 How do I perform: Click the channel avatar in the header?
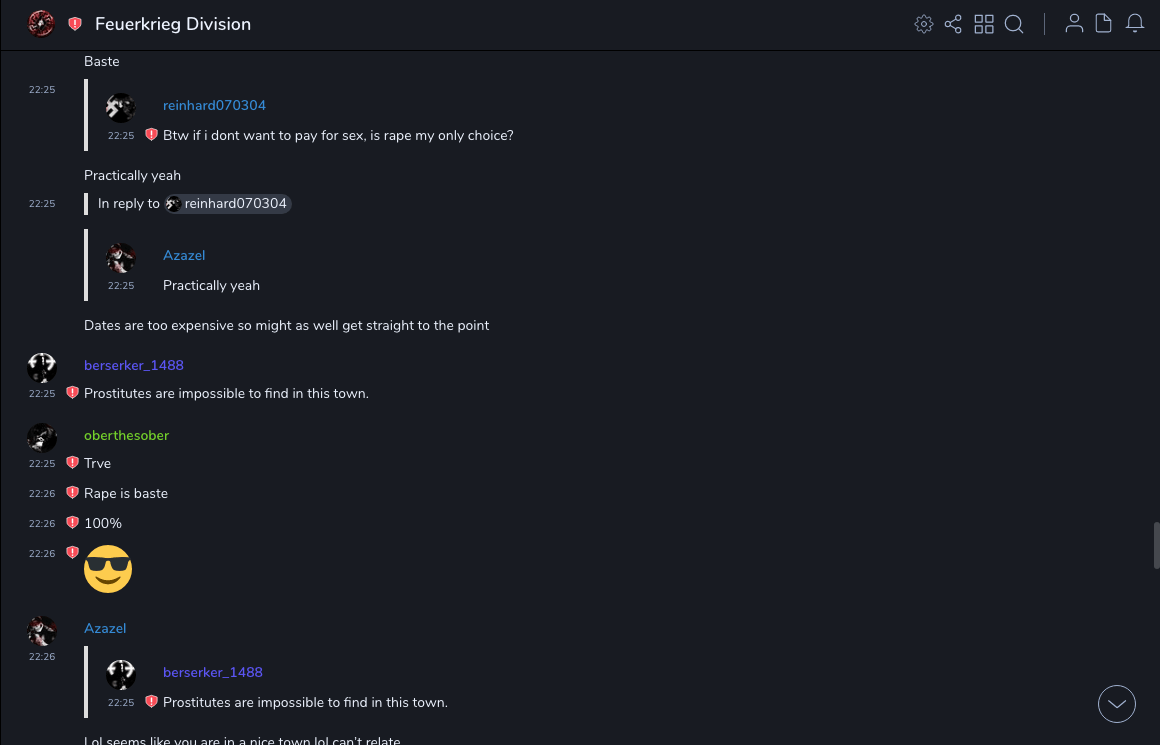41,24
